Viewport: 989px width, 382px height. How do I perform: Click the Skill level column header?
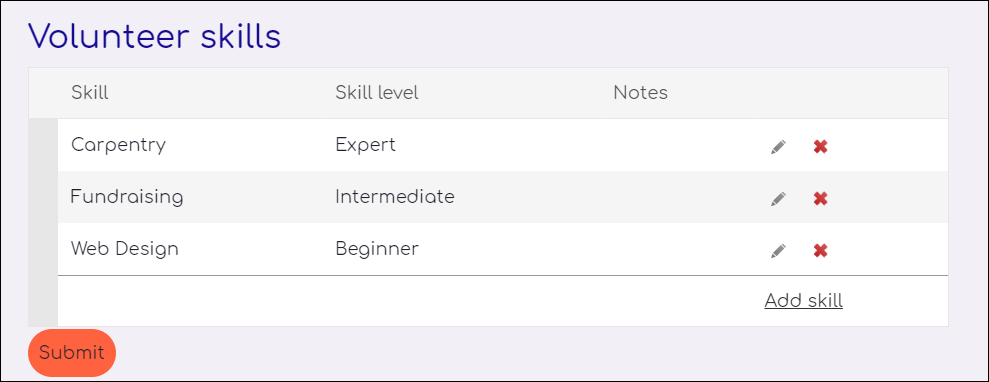point(377,93)
